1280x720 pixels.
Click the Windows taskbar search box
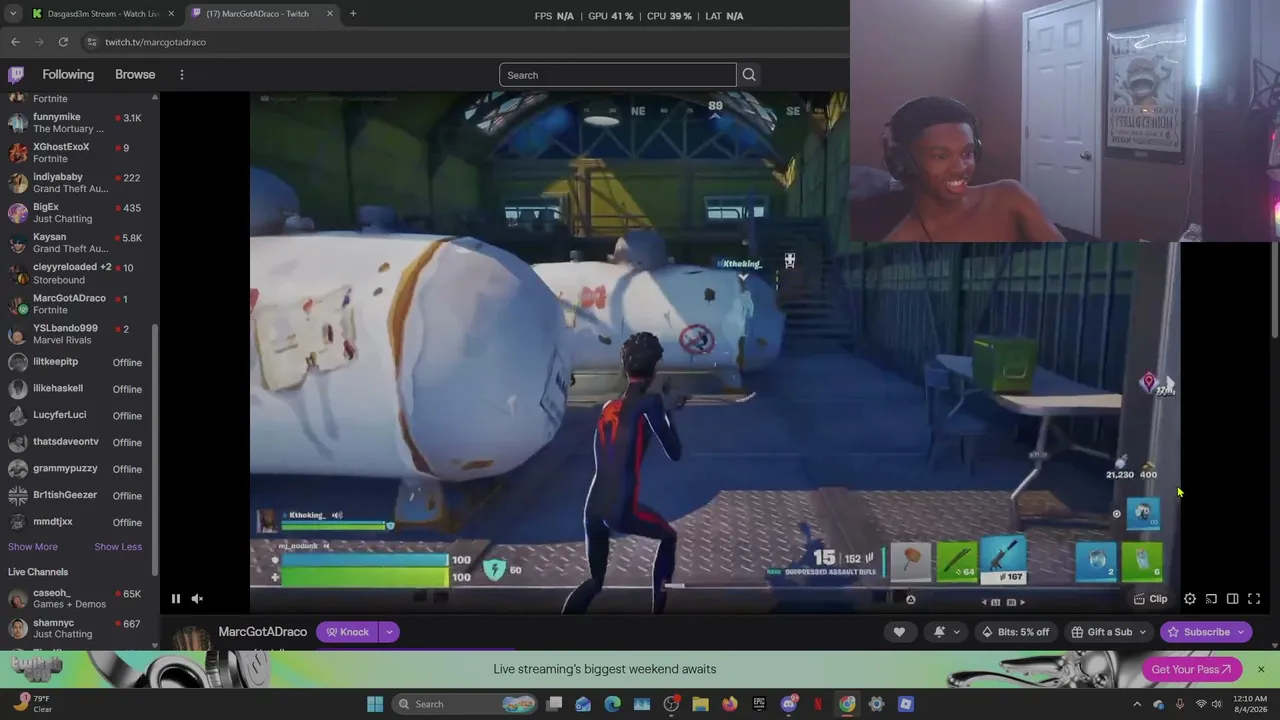[x=465, y=704]
